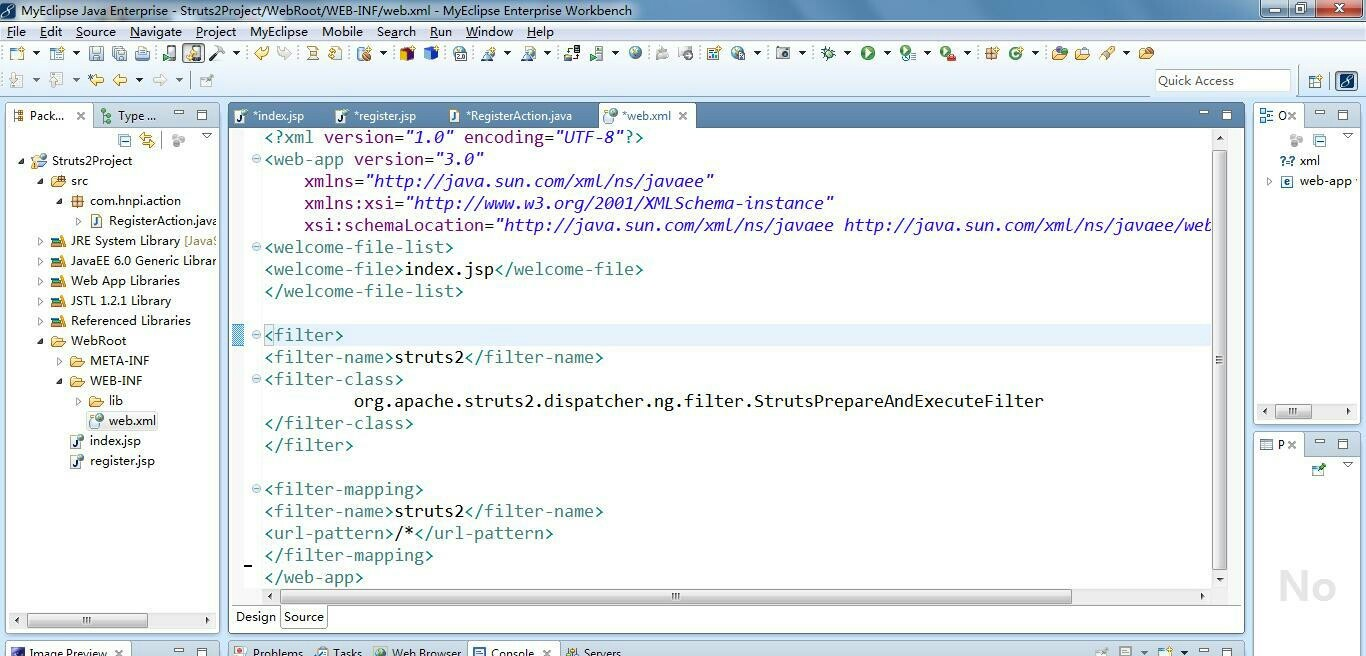Open the Type Hierarchy view tab
Image resolution: width=1366 pixels, height=656 pixels.
coord(128,116)
